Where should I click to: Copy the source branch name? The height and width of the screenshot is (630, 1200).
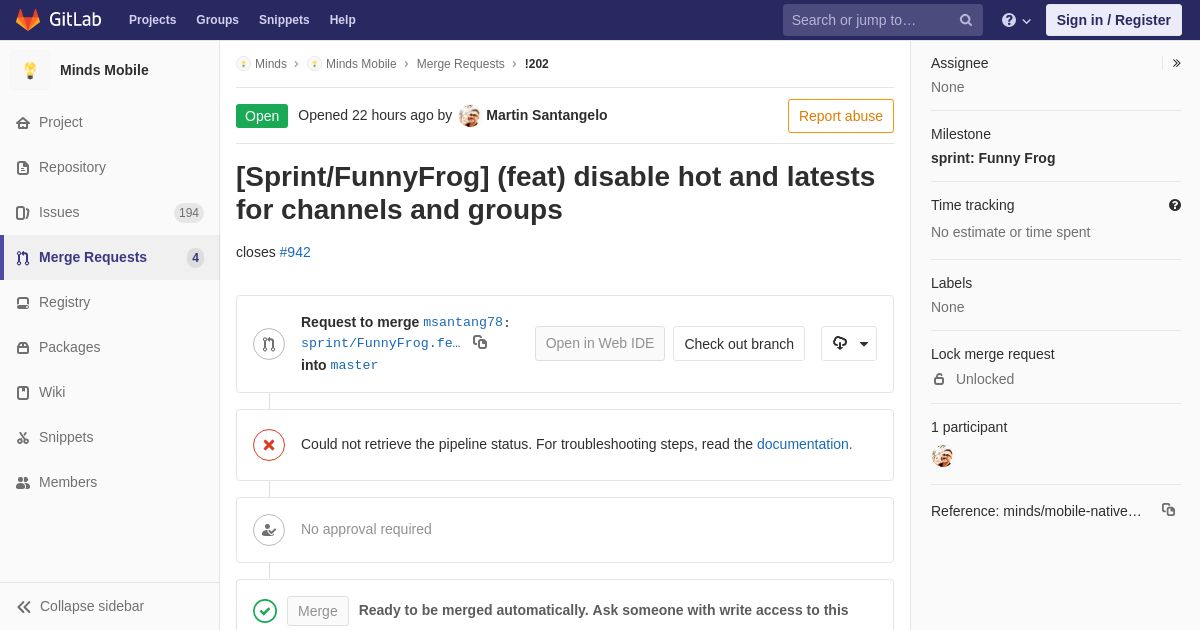pyautogui.click(x=480, y=342)
